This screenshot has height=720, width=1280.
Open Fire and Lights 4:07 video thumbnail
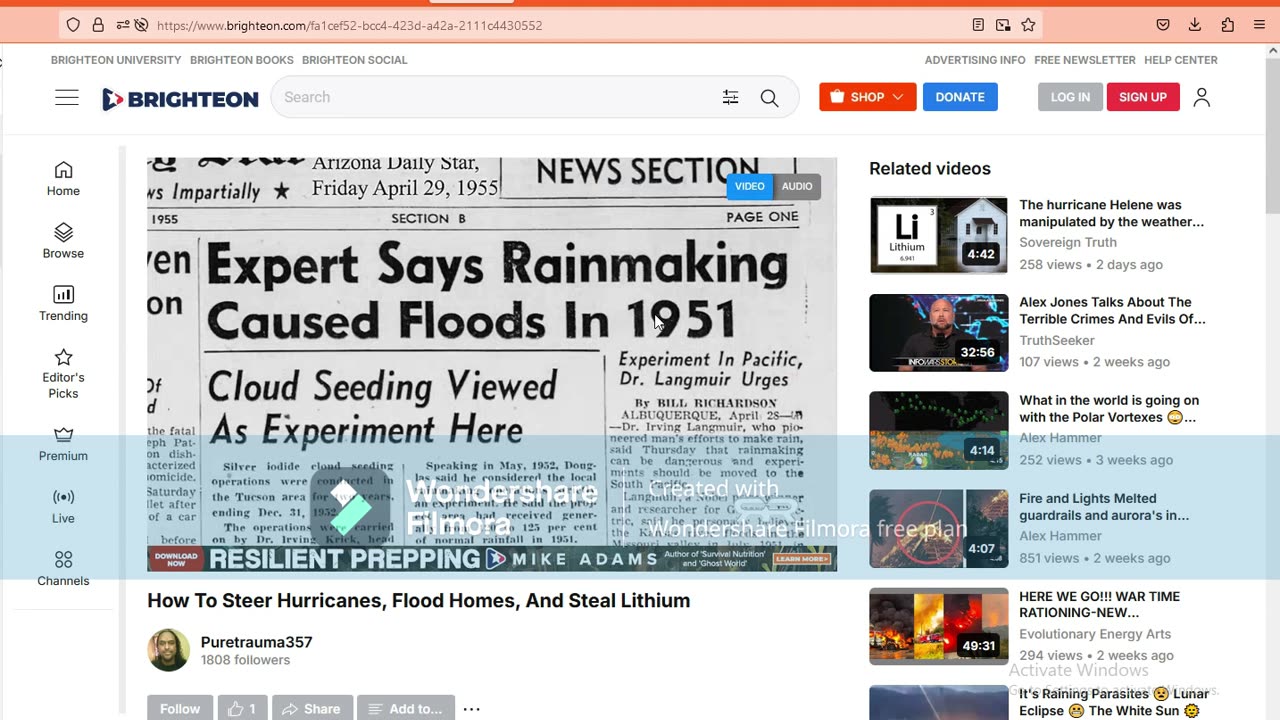pos(939,529)
